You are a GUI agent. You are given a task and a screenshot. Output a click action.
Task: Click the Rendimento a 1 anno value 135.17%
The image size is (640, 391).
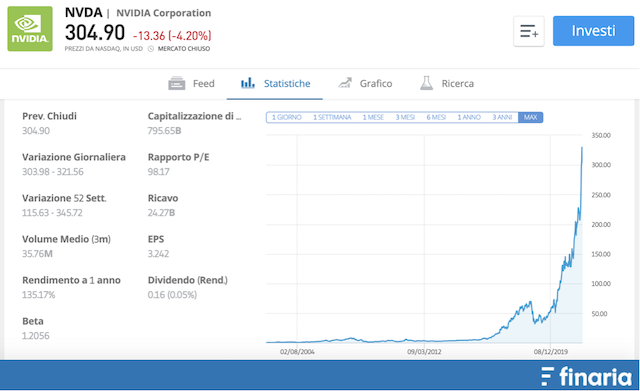point(38,295)
